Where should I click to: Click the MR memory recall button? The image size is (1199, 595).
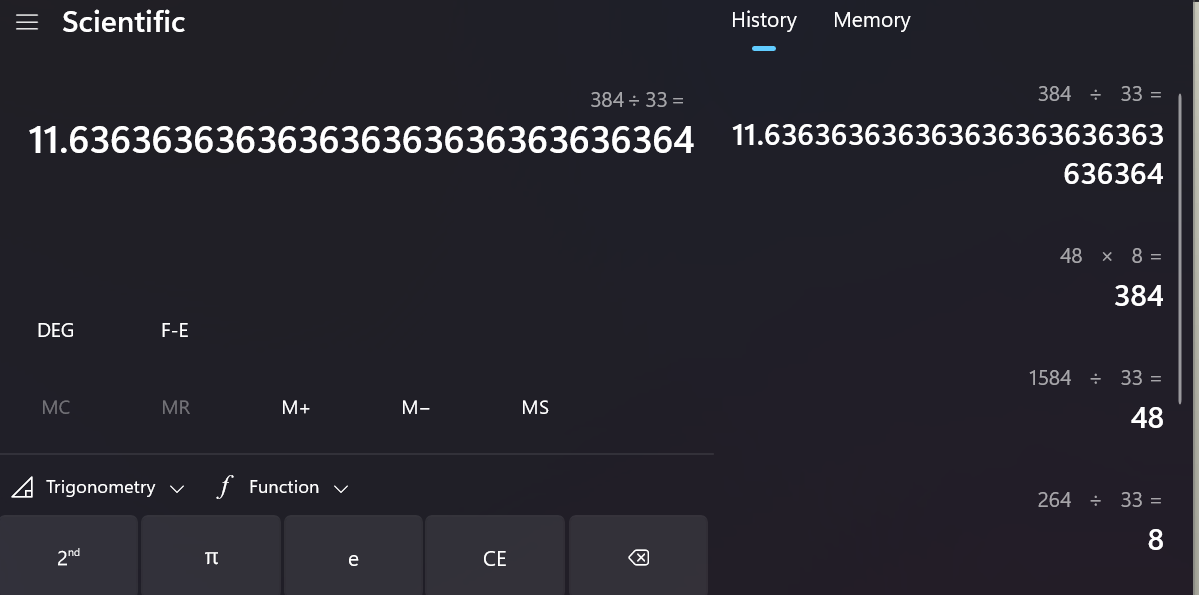(176, 408)
